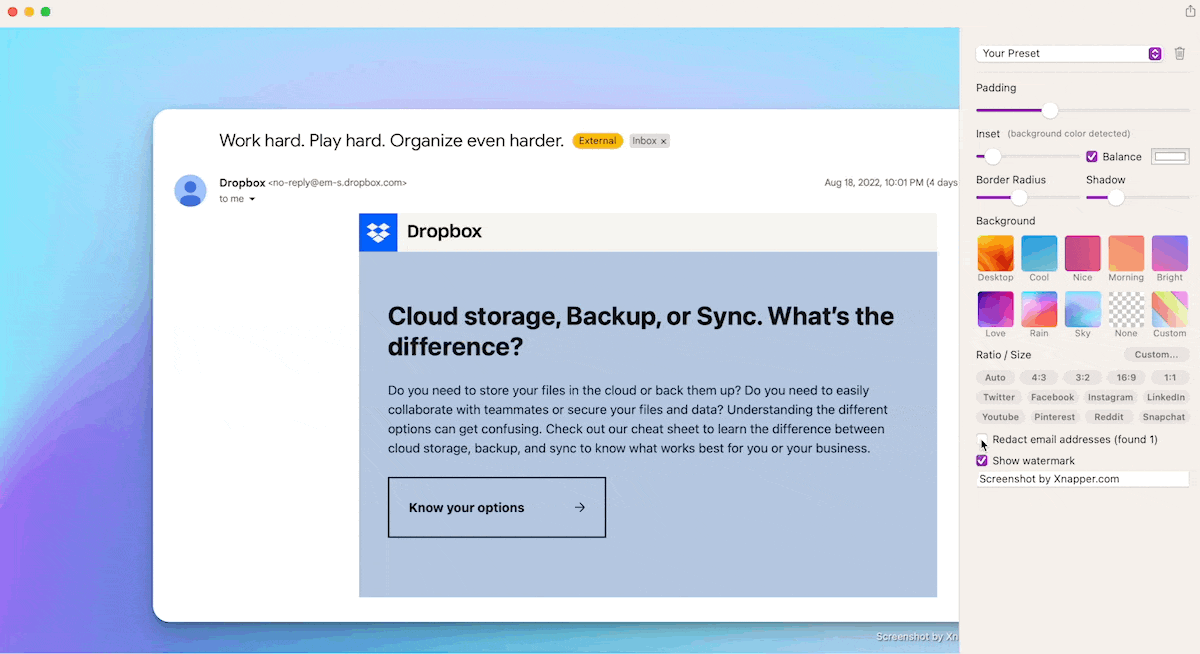Remove the Inbox label with its x

663,141
